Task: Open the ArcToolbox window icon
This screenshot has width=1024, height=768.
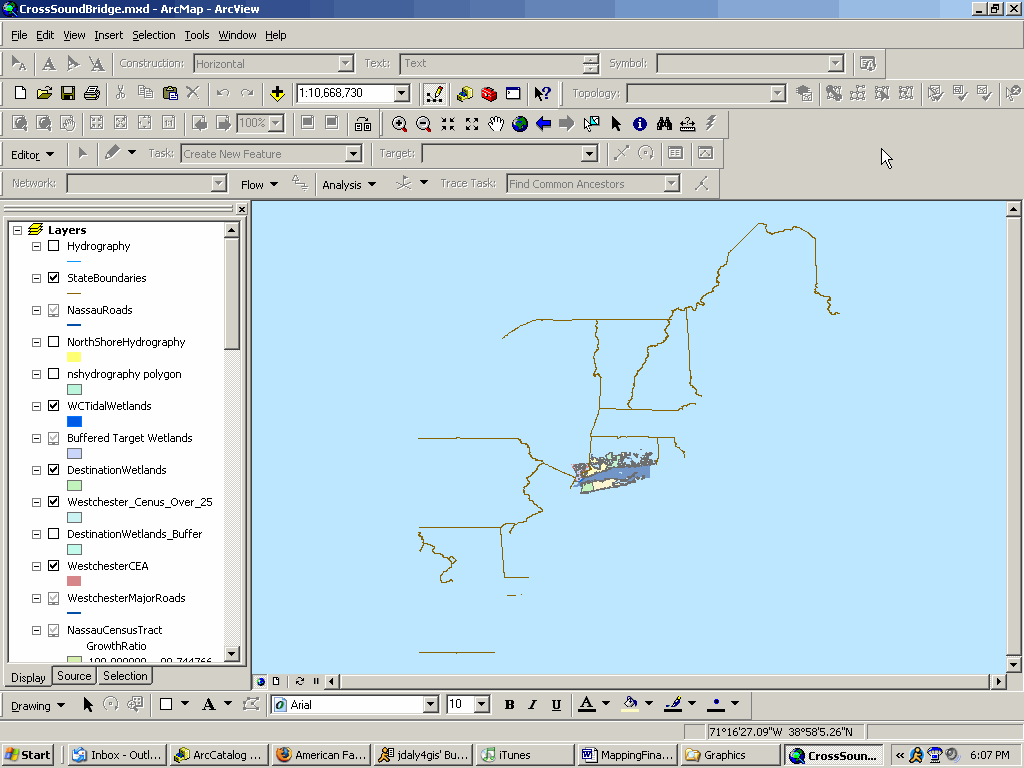Action: [x=489, y=93]
